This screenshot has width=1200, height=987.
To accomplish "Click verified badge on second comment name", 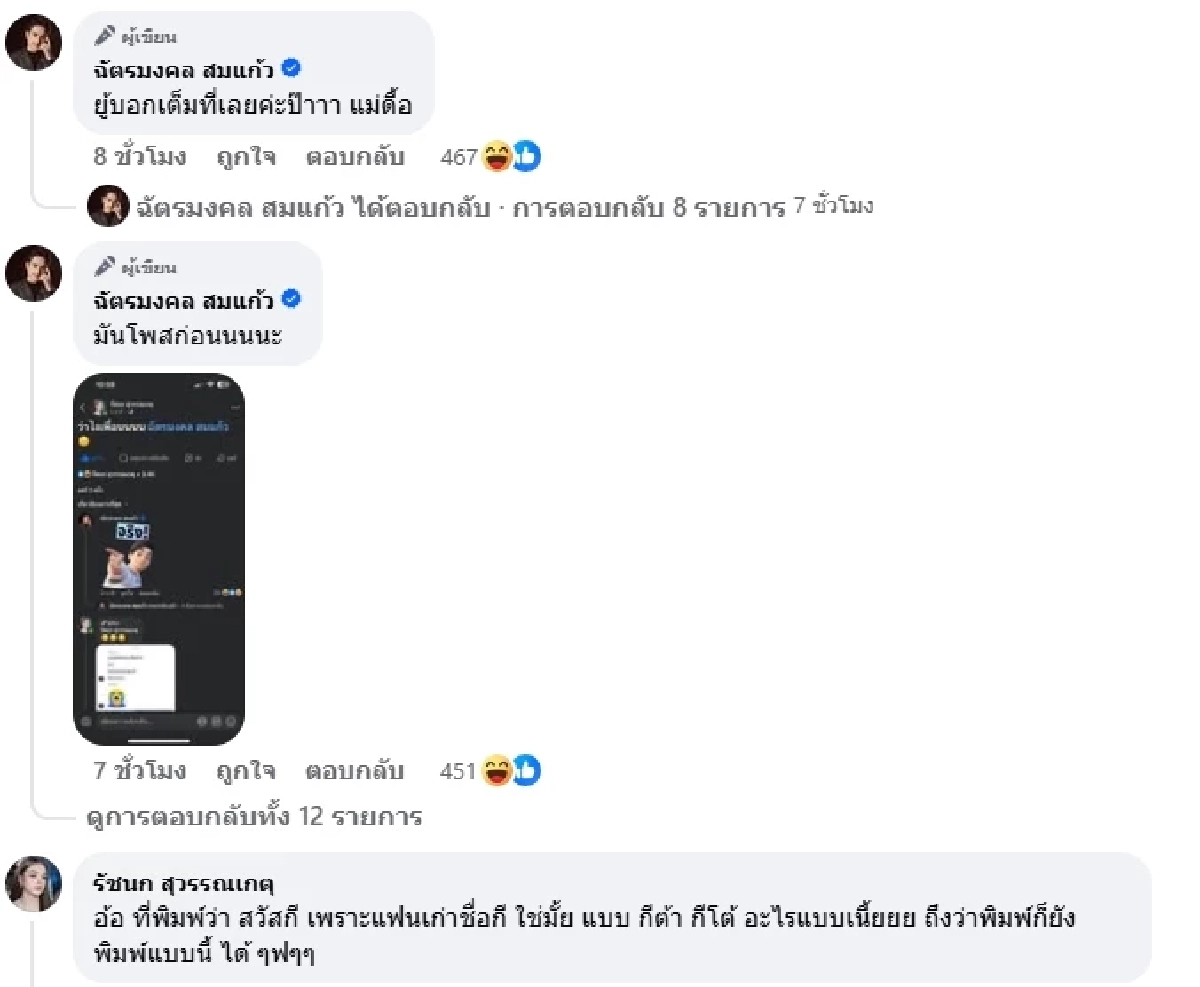I will pyautogui.click(x=291, y=299).
